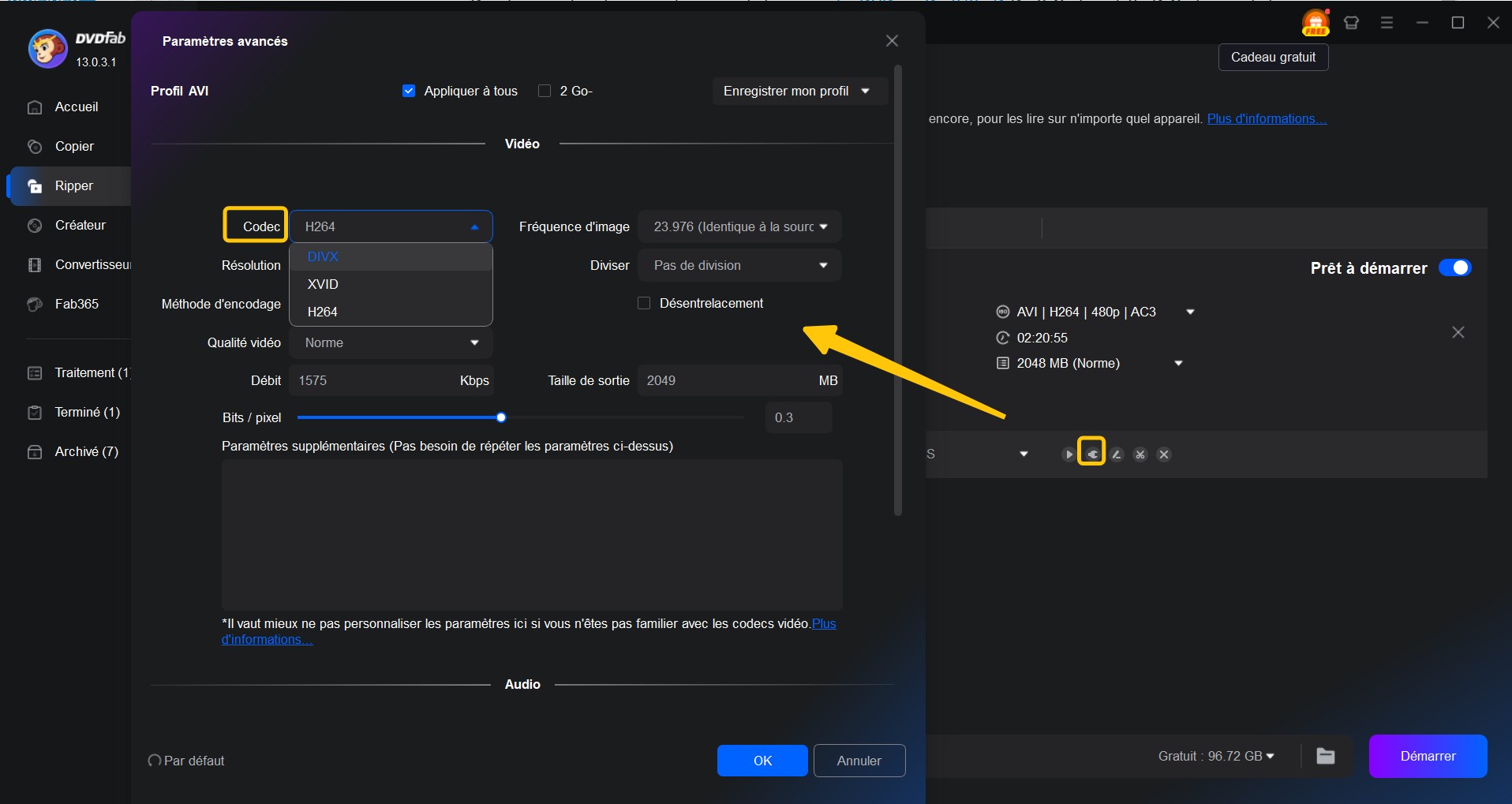Screen dimensions: 1512x804
Task: Open Enregistrer mon profil dropdown
Action: tap(800, 91)
